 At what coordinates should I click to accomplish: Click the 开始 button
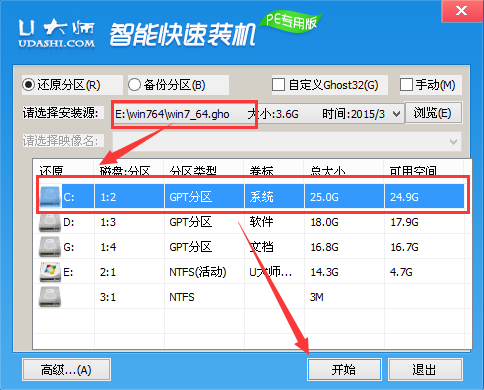344,370
